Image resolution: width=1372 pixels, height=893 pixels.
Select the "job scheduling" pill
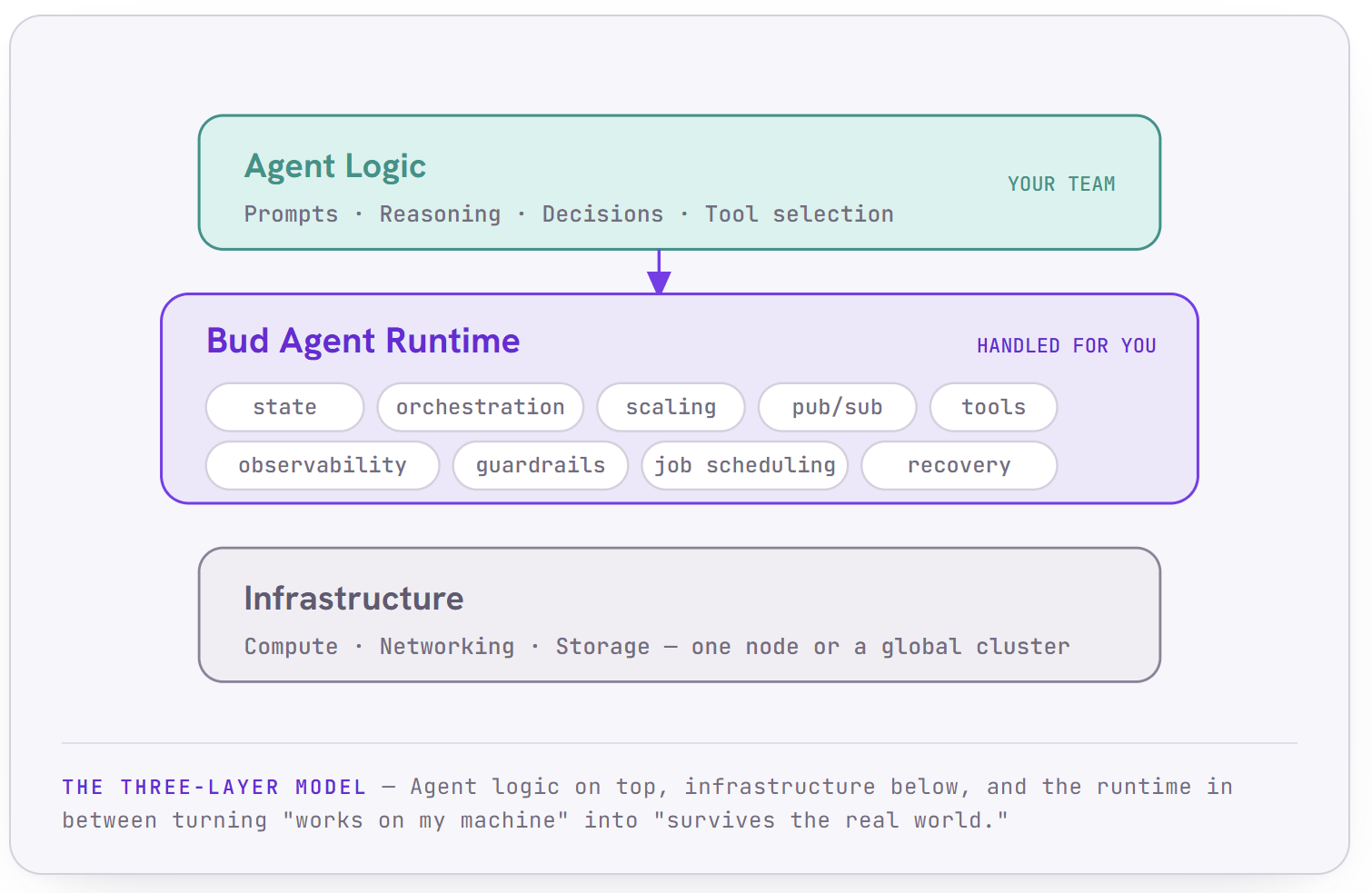tap(745, 465)
